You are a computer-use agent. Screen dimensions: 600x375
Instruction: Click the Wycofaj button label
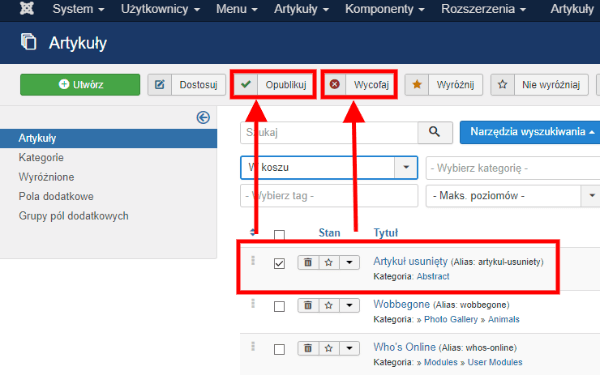[371, 85]
